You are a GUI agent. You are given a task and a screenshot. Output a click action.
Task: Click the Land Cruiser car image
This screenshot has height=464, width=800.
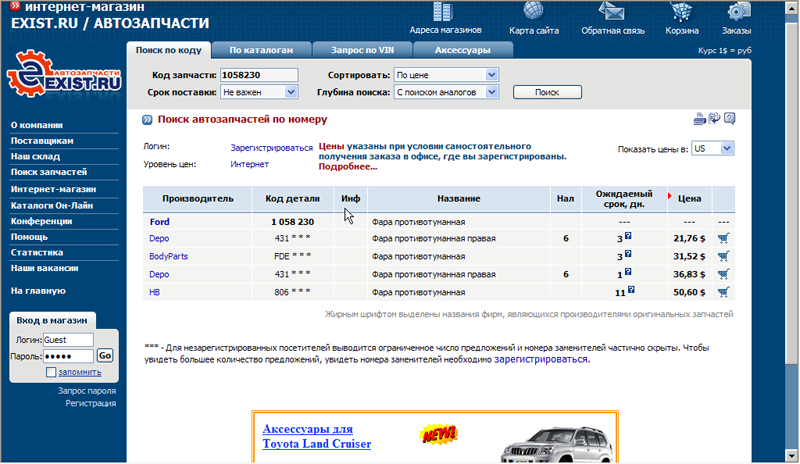[559, 444]
